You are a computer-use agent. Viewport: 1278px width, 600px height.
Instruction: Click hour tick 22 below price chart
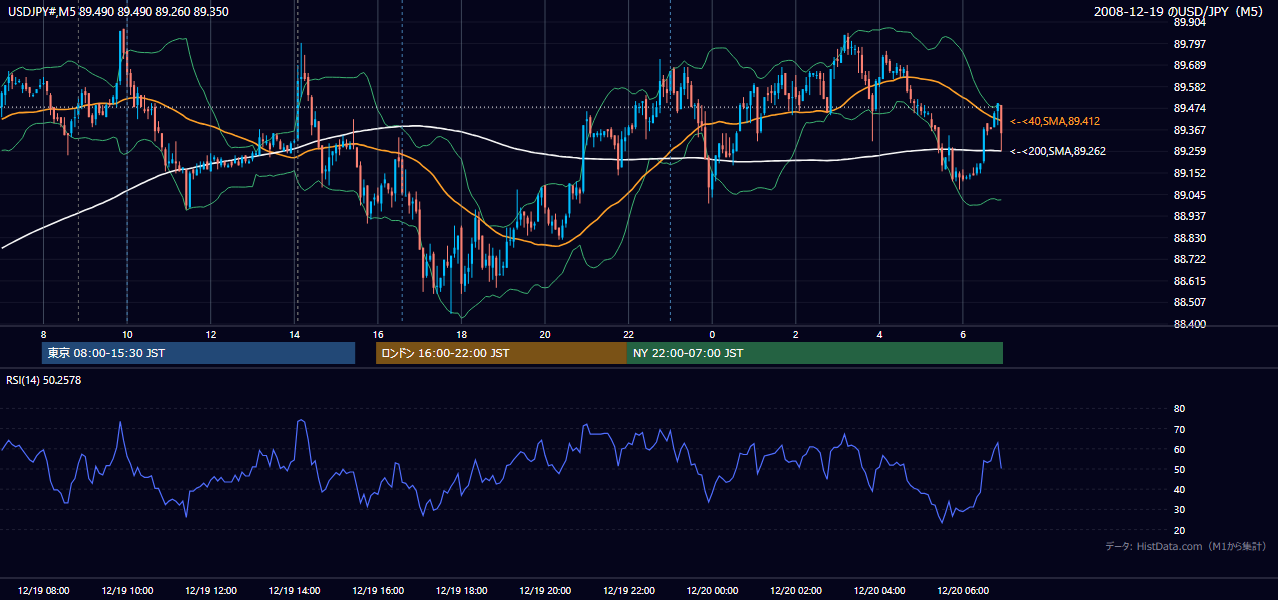click(x=628, y=334)
